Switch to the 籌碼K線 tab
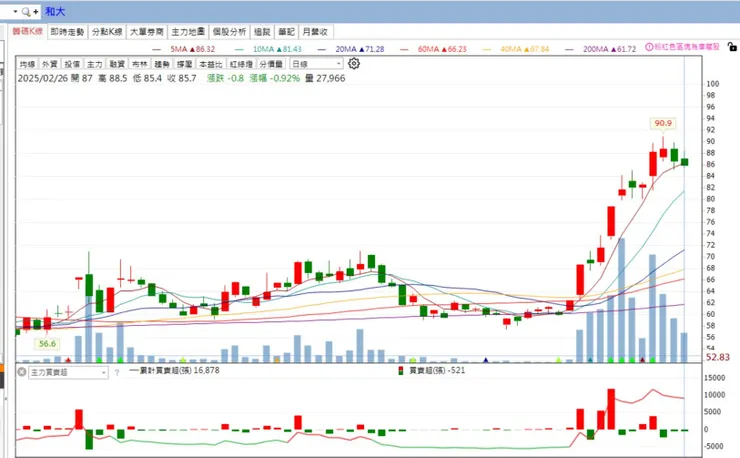Viewport: 740px width, 458px height. coord(28,32)
